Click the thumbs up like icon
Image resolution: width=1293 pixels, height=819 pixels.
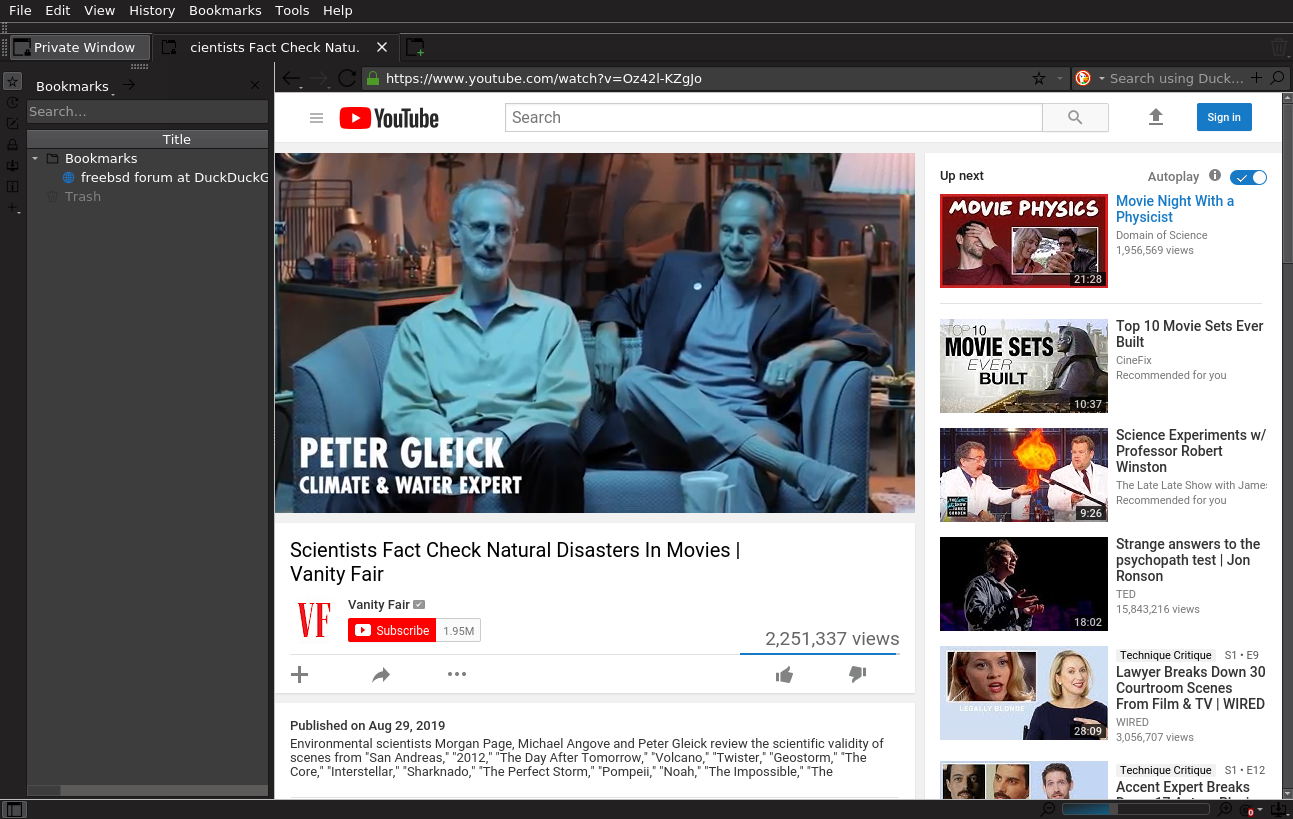[784, 675]
